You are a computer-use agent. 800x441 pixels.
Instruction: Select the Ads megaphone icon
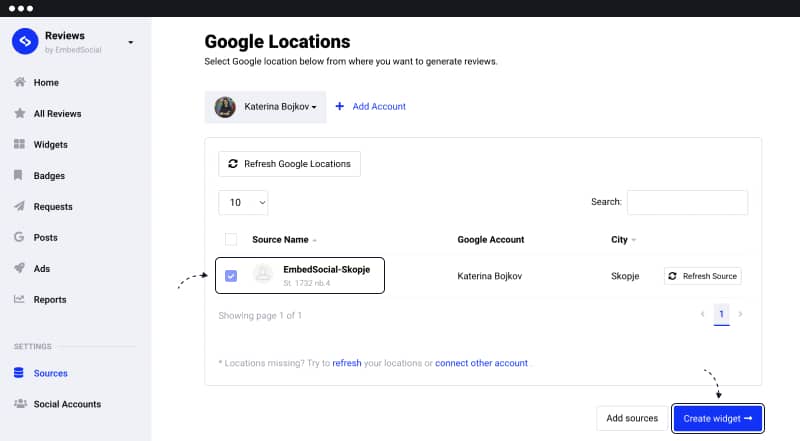[19, 268]
